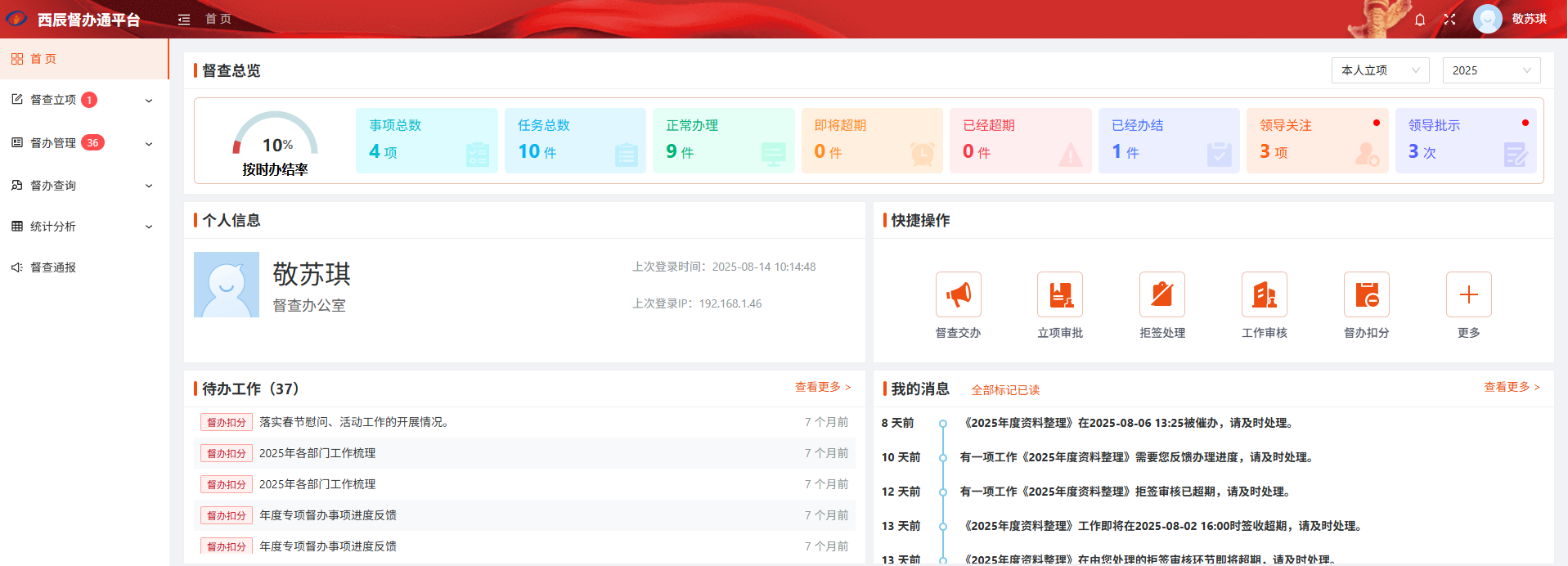Click the 更多 plus icon

(x=1468, y=294)
